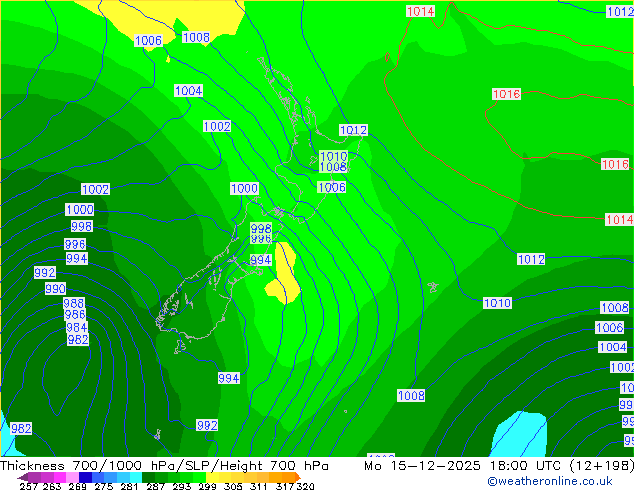Click the Thickness 700/1000 hPa/SLP/Height title
Image resolution: width=634 pixels, height=490 pixels.
click(x=164, y=466)
